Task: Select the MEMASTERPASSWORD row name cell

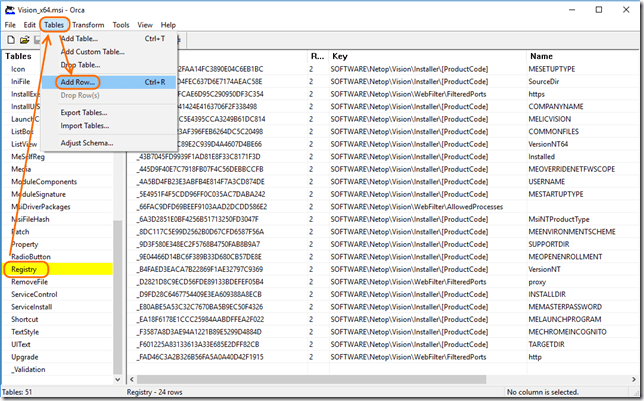Action: 567,306
